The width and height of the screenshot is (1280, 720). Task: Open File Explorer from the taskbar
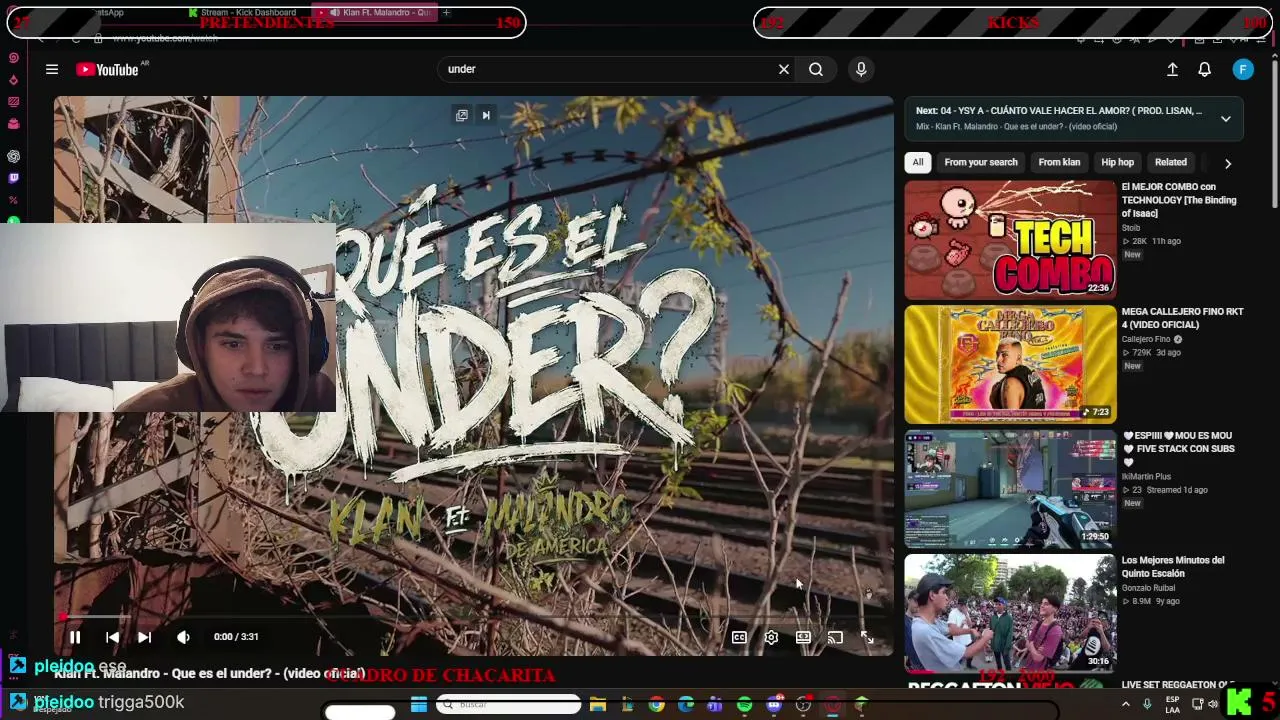(598, 705)
